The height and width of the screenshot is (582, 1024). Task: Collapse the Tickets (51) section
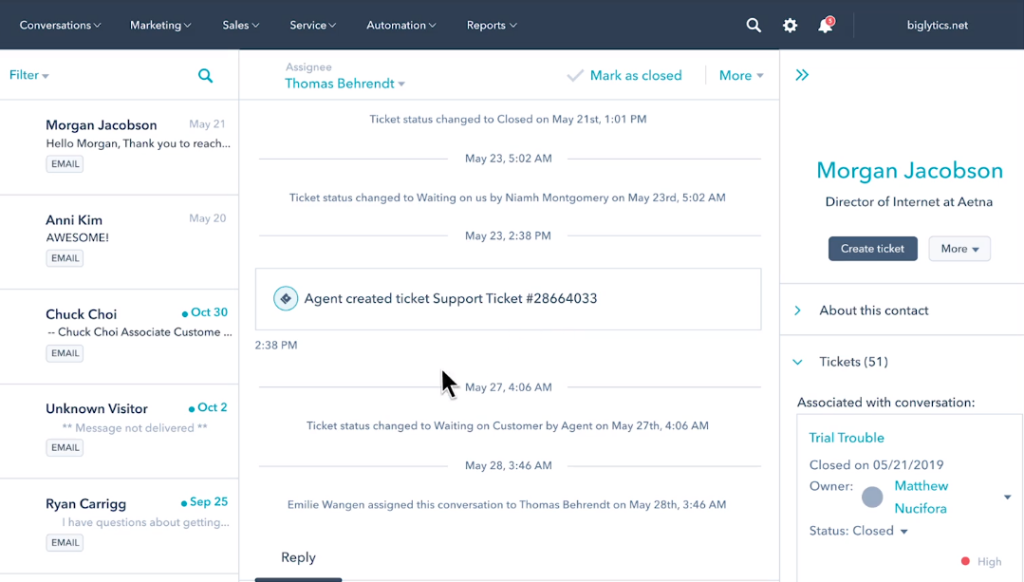[x=798, y=362]
